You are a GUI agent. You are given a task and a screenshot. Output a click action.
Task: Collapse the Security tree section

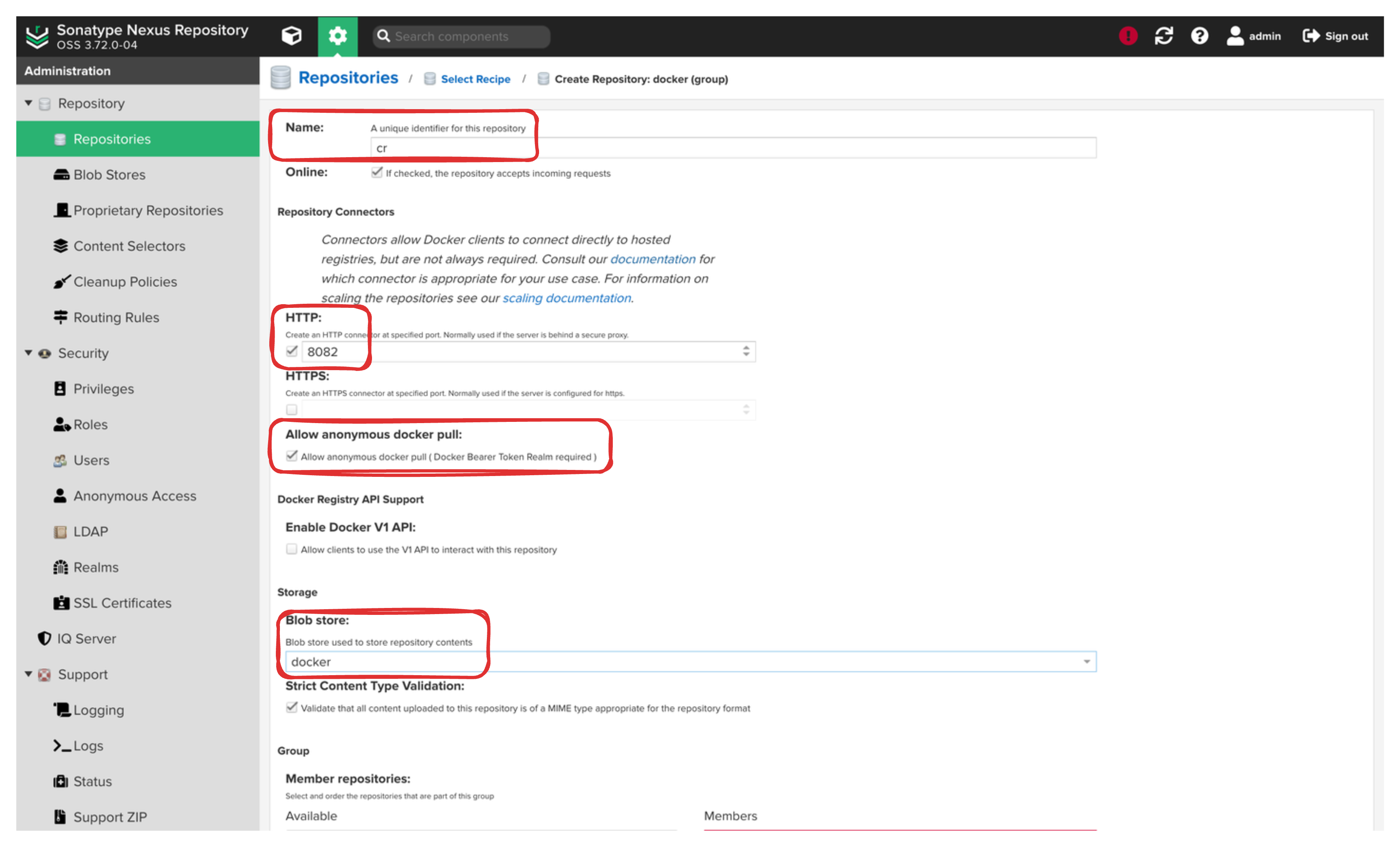[29, 353]
